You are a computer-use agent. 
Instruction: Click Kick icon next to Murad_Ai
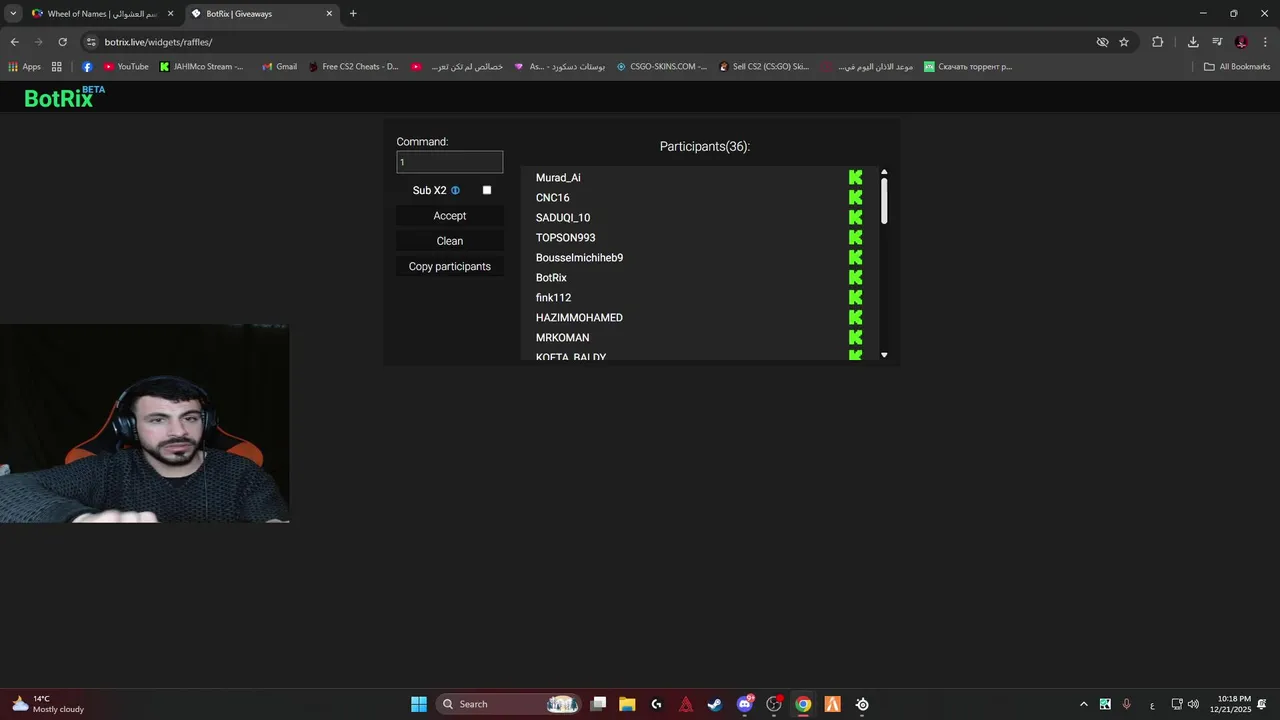pyautogui.click(x=855, y=177)
